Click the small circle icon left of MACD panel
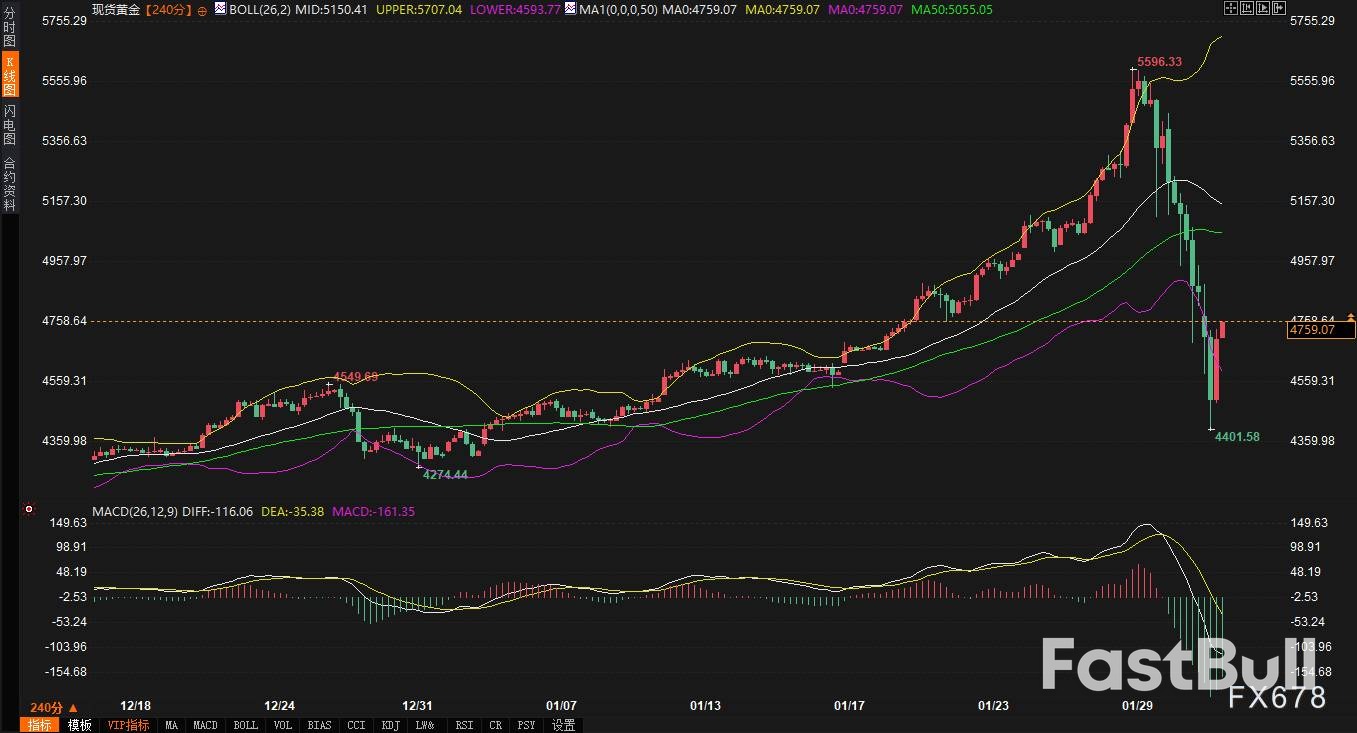The width and height of the screenshot is (1357, 733). coord(30,510)
